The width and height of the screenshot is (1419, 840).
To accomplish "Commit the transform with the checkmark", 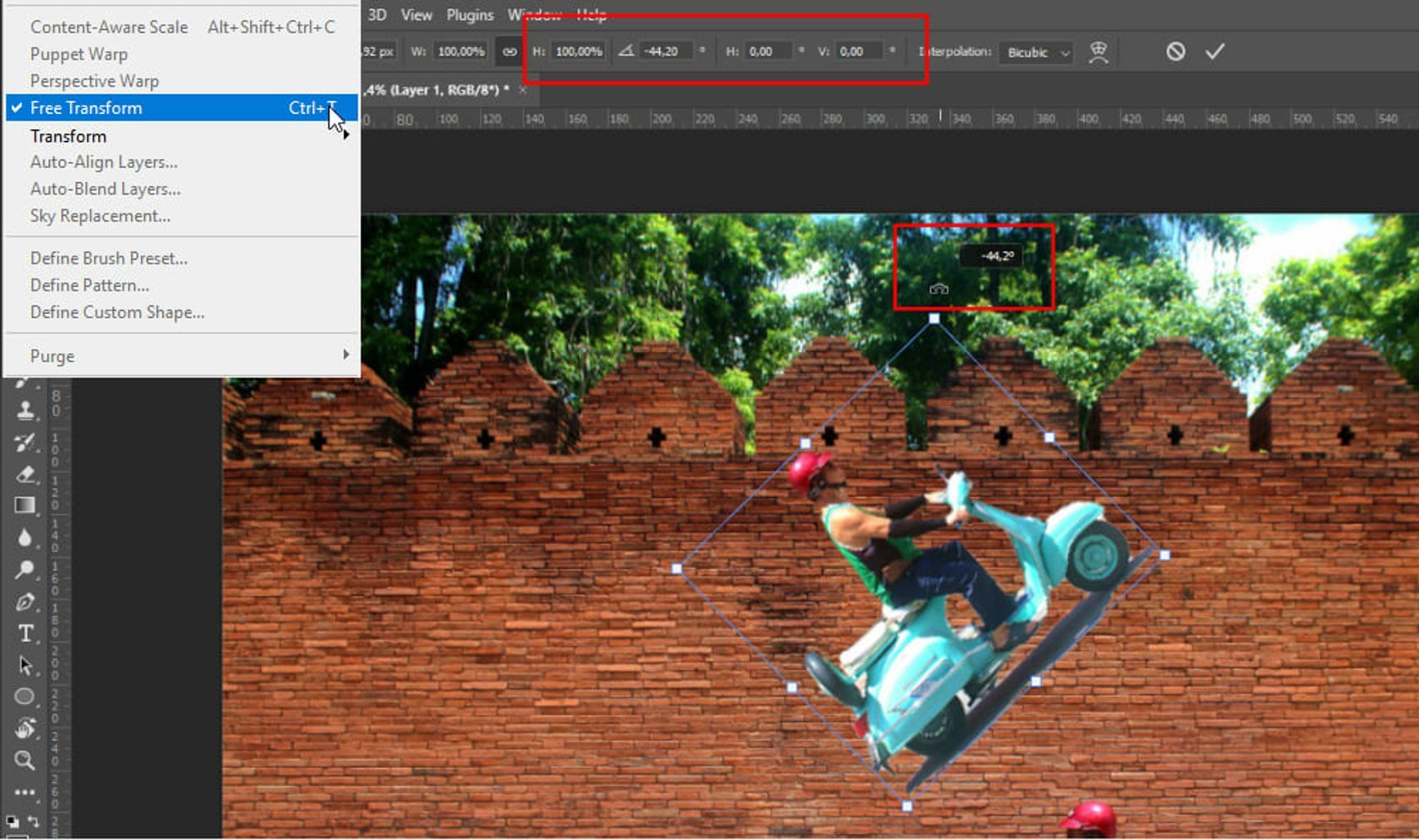I will pyautogui.click(x=1215, y=51).
